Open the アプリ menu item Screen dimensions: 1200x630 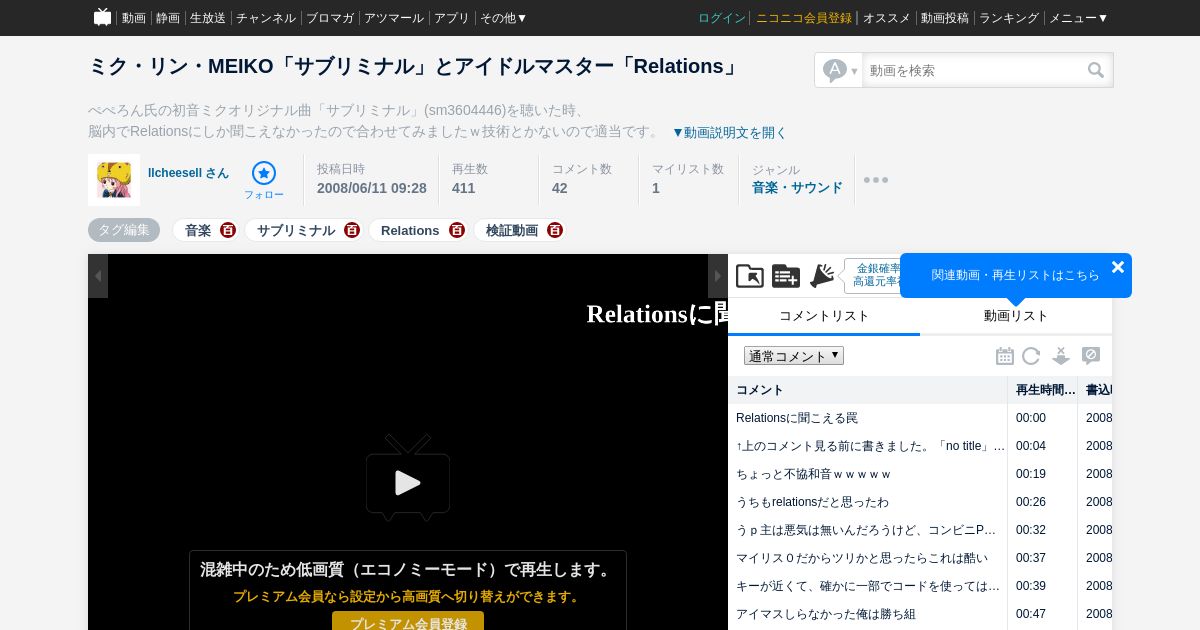452,18
